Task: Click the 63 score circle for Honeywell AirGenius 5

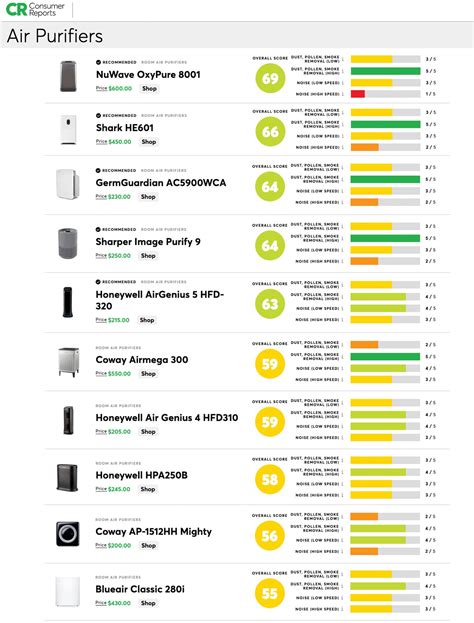Action: [x=270, y=304]
